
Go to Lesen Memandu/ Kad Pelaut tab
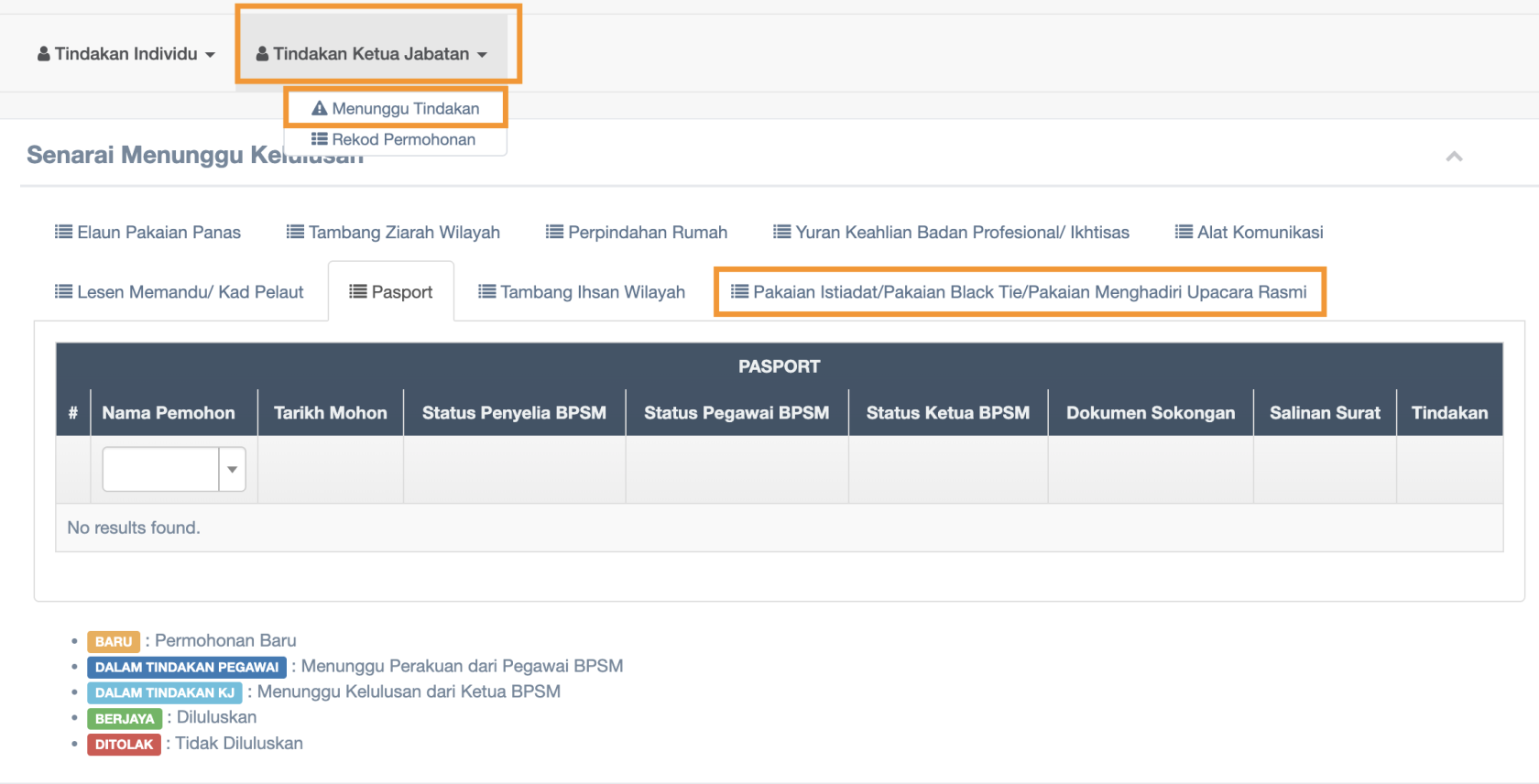click(x=180, y=292)
